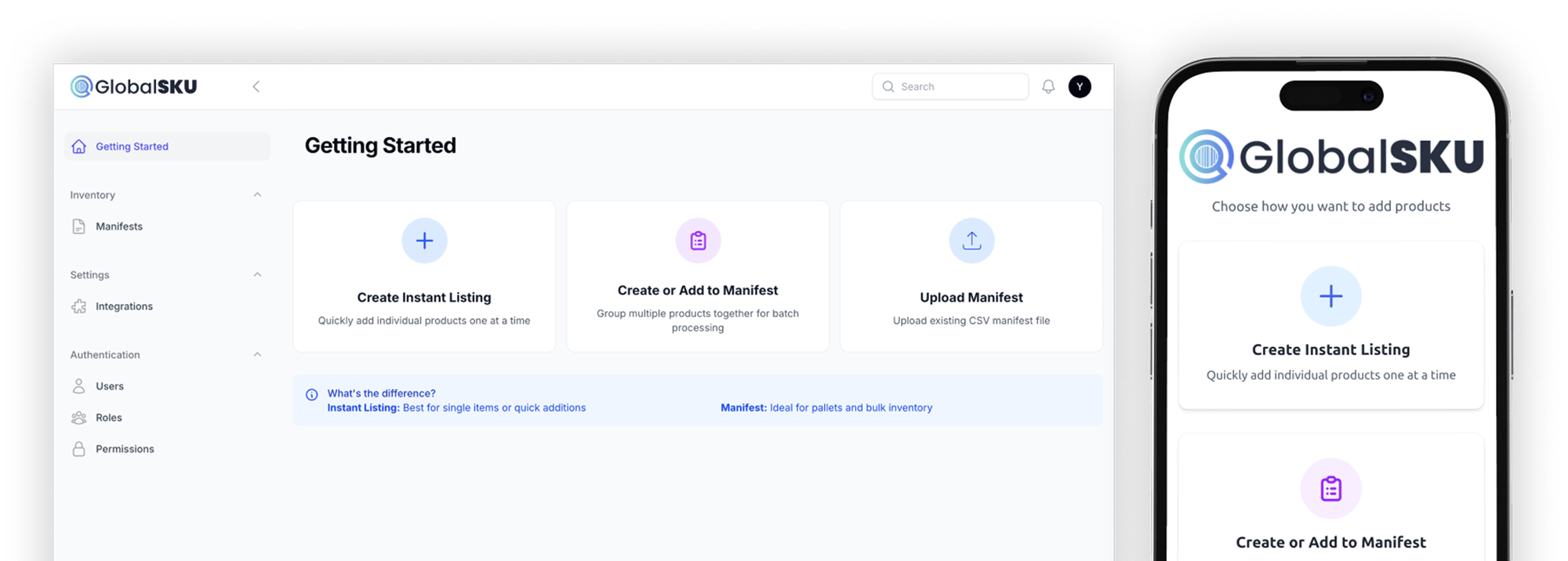Viewport: 1568px width, 561px height.
Task: Open Getting Started in the sidebar
Action: [x=167, y=147]
